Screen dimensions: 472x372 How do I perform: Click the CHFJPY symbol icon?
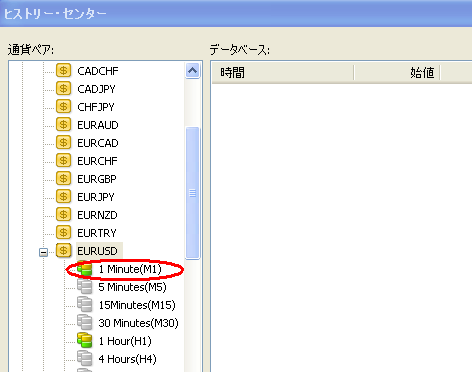point(63,107)
